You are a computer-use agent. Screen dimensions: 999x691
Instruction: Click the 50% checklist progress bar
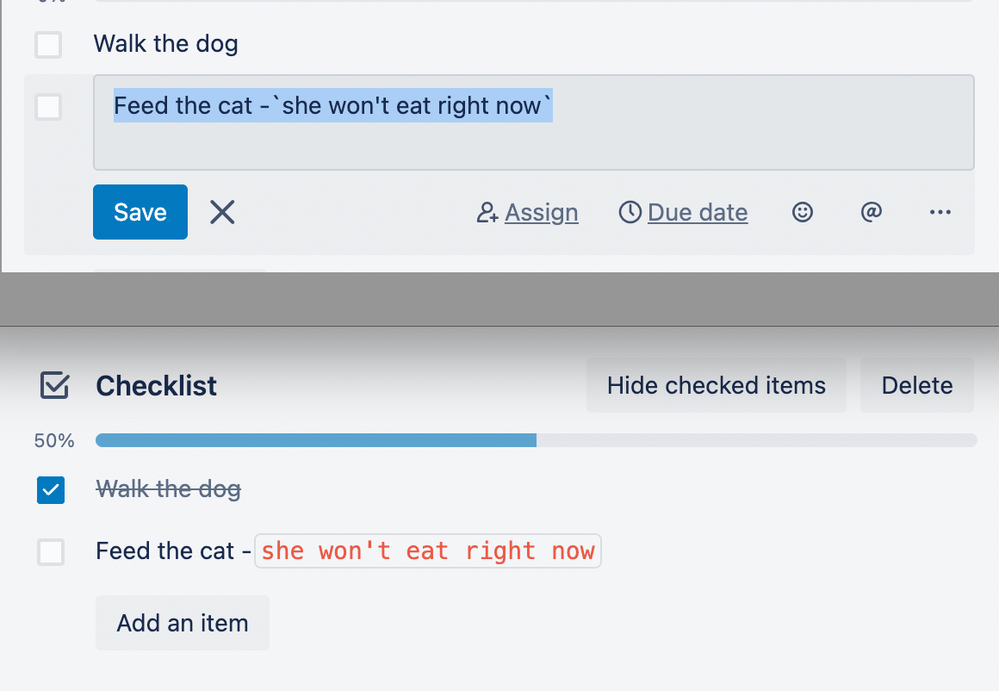click(x=536, y=440)
